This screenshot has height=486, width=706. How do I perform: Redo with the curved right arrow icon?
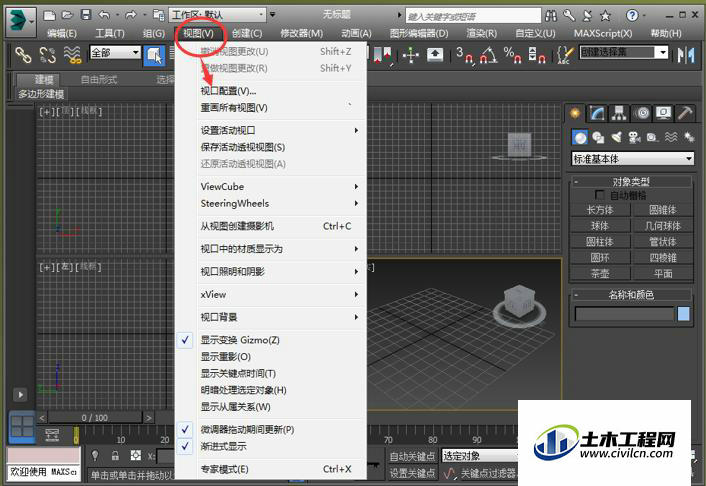click(x=131, y=15)
